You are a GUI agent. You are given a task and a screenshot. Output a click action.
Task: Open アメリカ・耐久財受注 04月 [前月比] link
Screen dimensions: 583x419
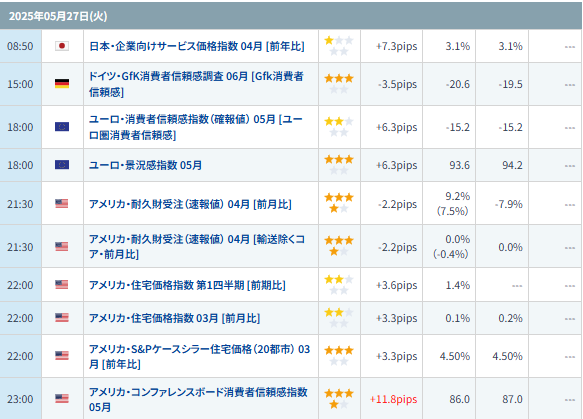click(x=190, y=204)
